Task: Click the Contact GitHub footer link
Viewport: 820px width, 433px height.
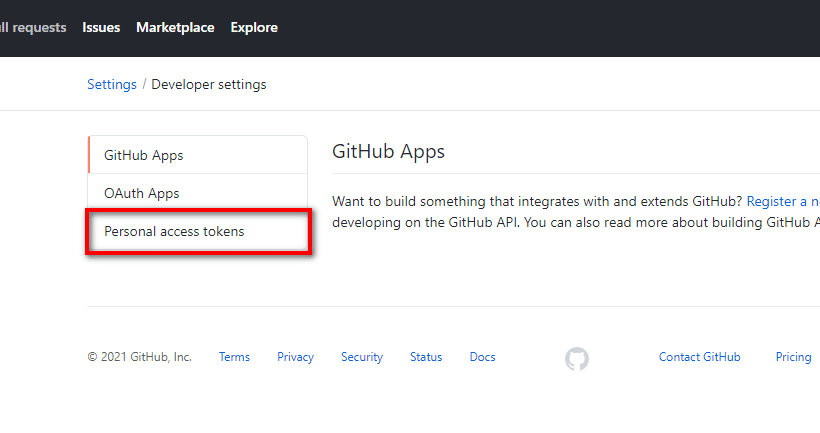Action: [x=700, y=357]
